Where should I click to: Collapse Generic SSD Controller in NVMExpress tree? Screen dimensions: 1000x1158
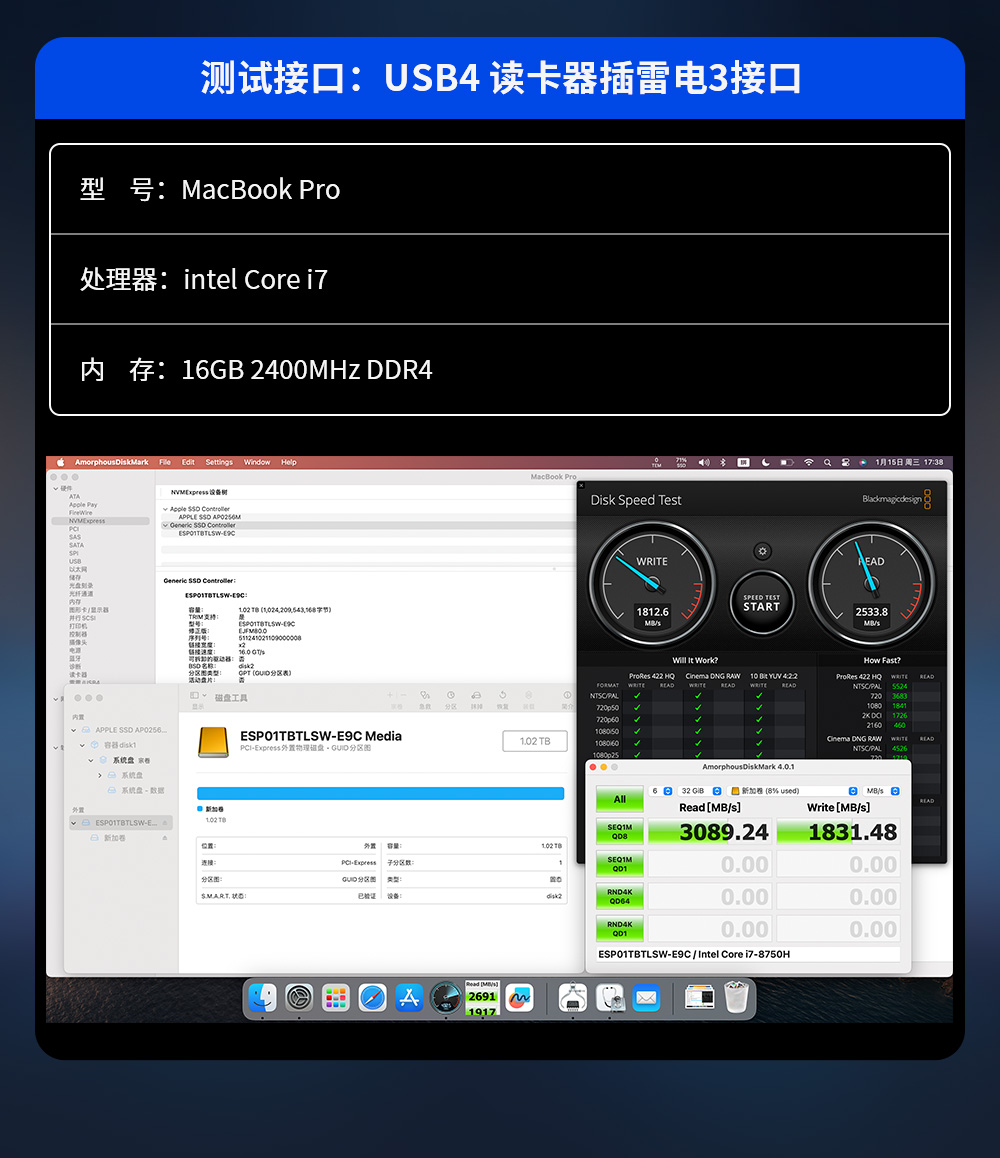165,525
